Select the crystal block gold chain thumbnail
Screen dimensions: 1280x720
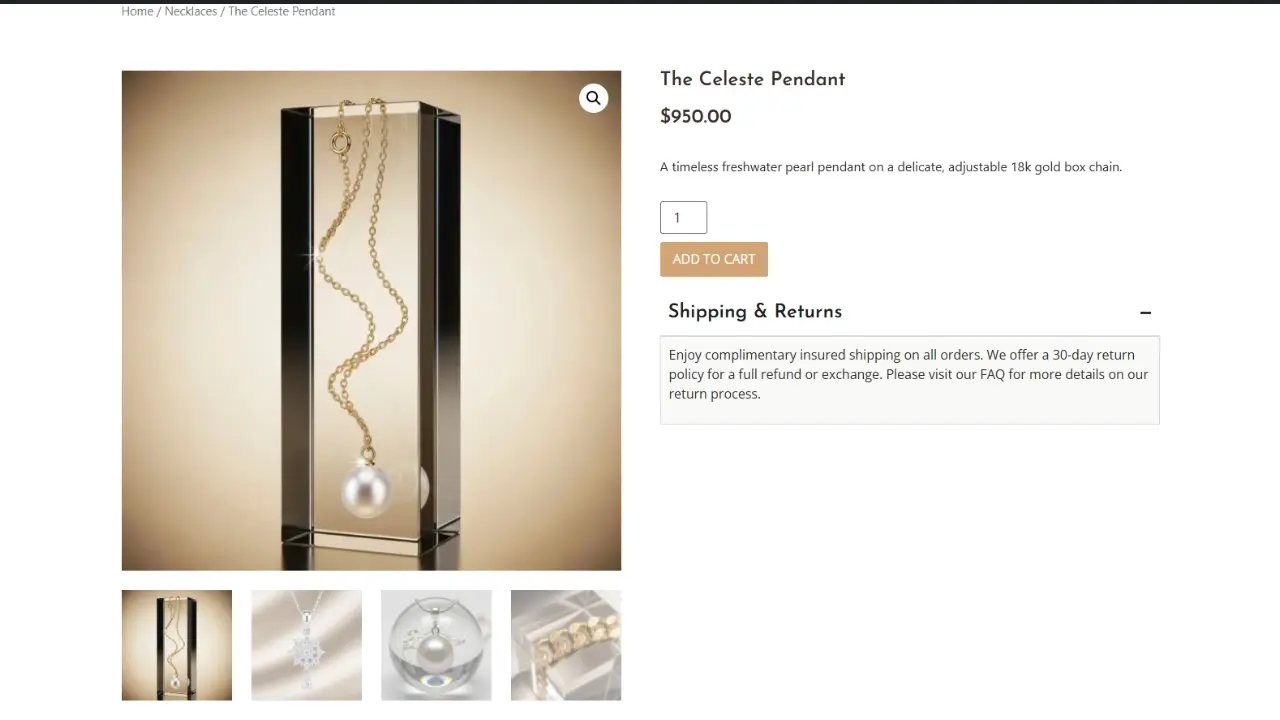pos(177,645)
